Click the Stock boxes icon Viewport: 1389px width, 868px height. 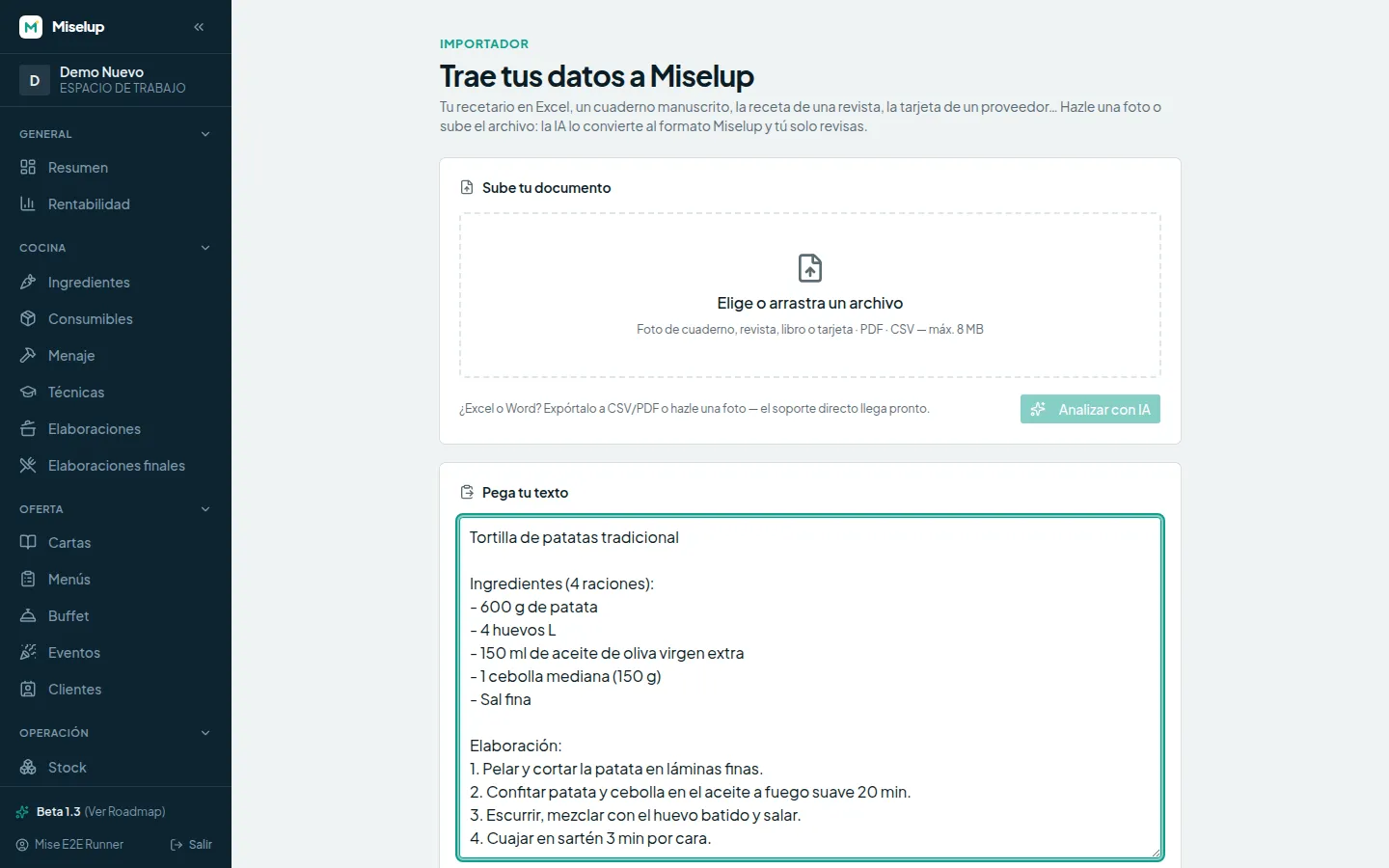28,768
